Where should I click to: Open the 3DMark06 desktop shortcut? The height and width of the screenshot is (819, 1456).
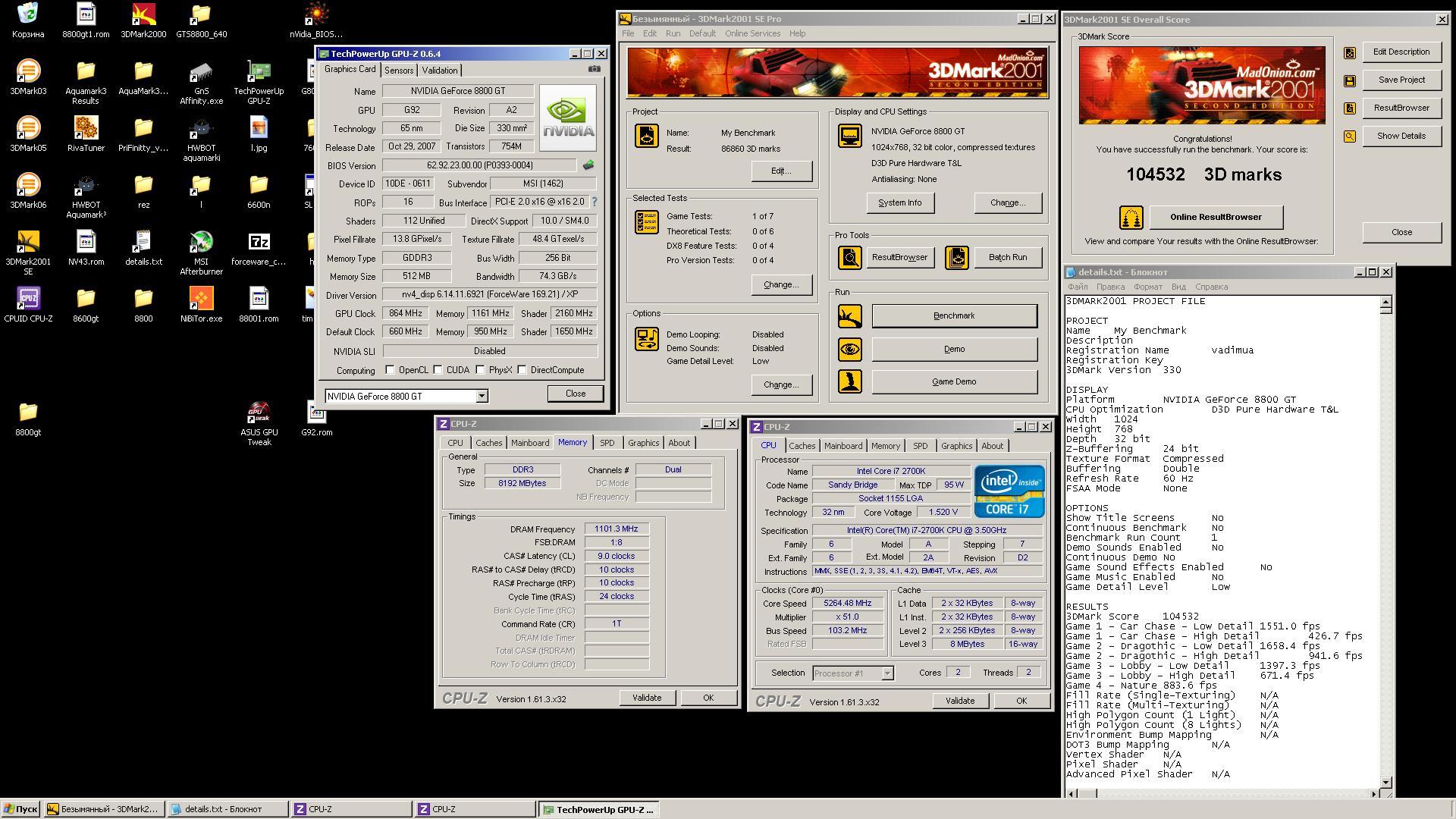tap(28, 190)
